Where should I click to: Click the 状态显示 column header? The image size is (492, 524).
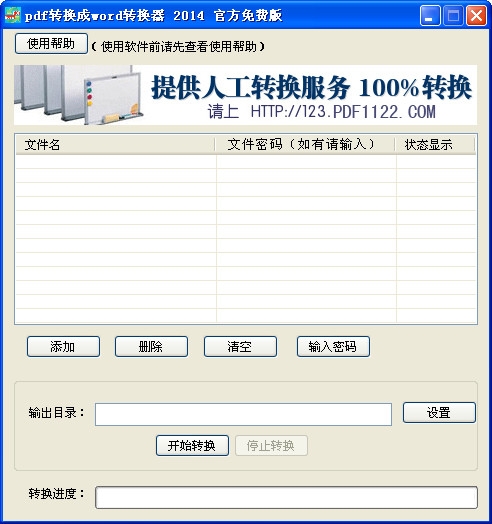tap(435, 145)
